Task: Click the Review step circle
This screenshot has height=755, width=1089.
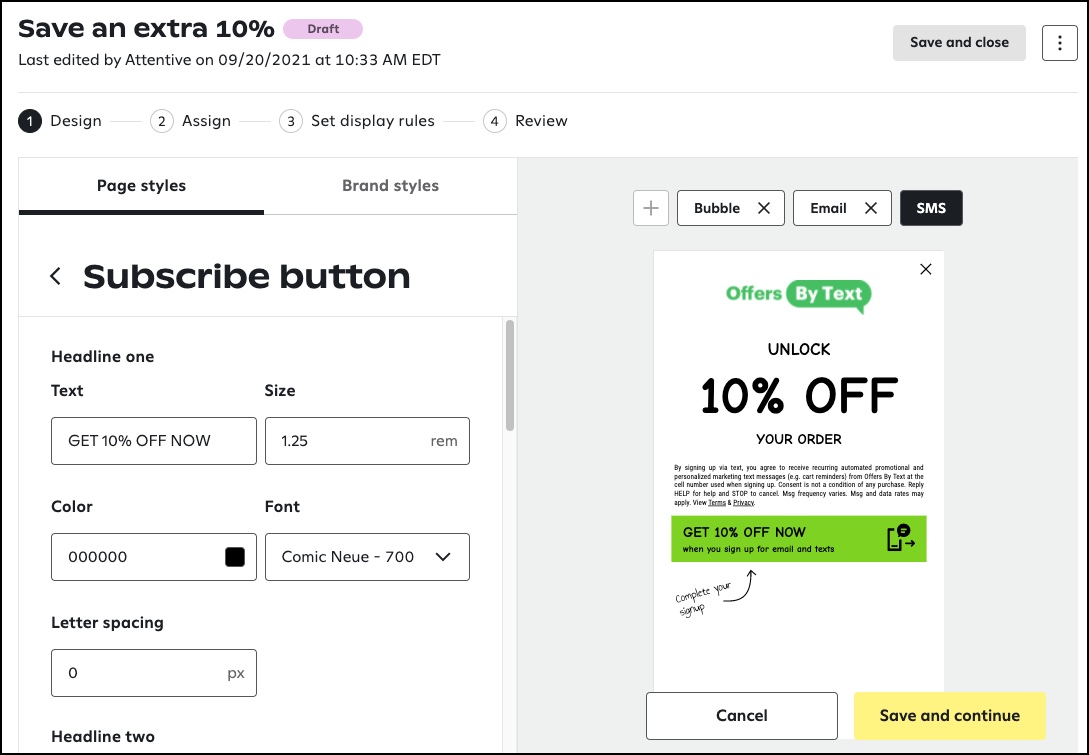Action: (493, 120)
